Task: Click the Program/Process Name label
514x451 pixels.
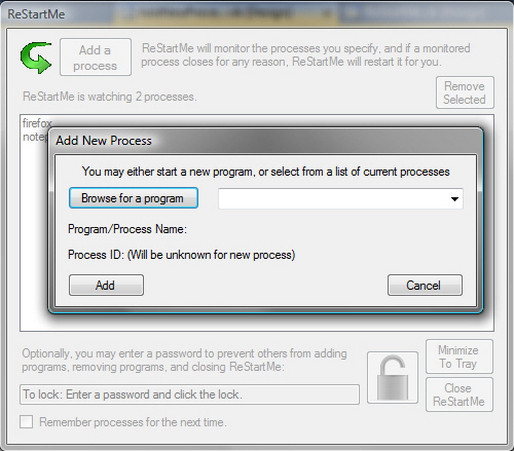Action: (x=127, y=229)
